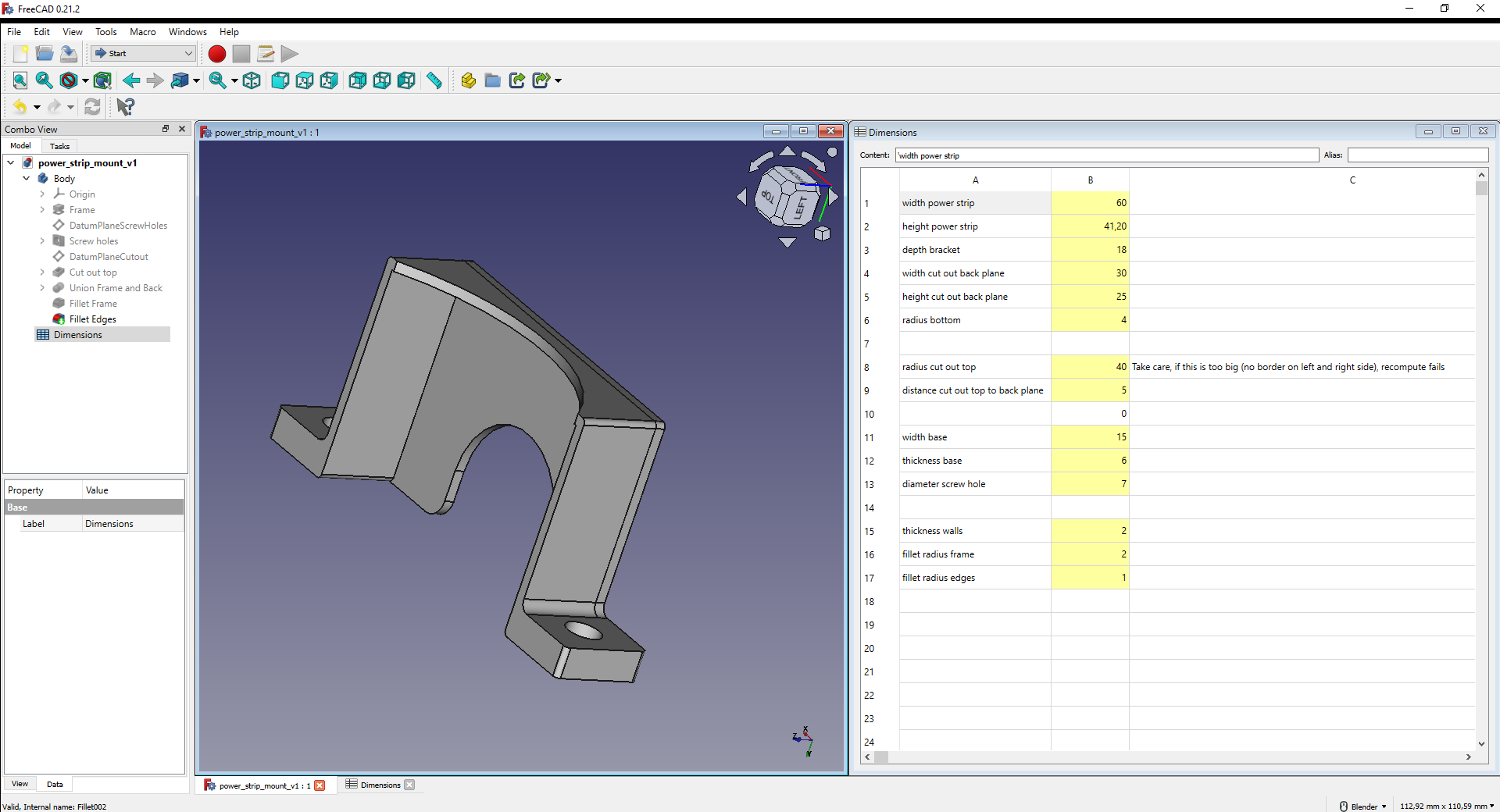Click the Alias input field

click(x=1417, y=155)
